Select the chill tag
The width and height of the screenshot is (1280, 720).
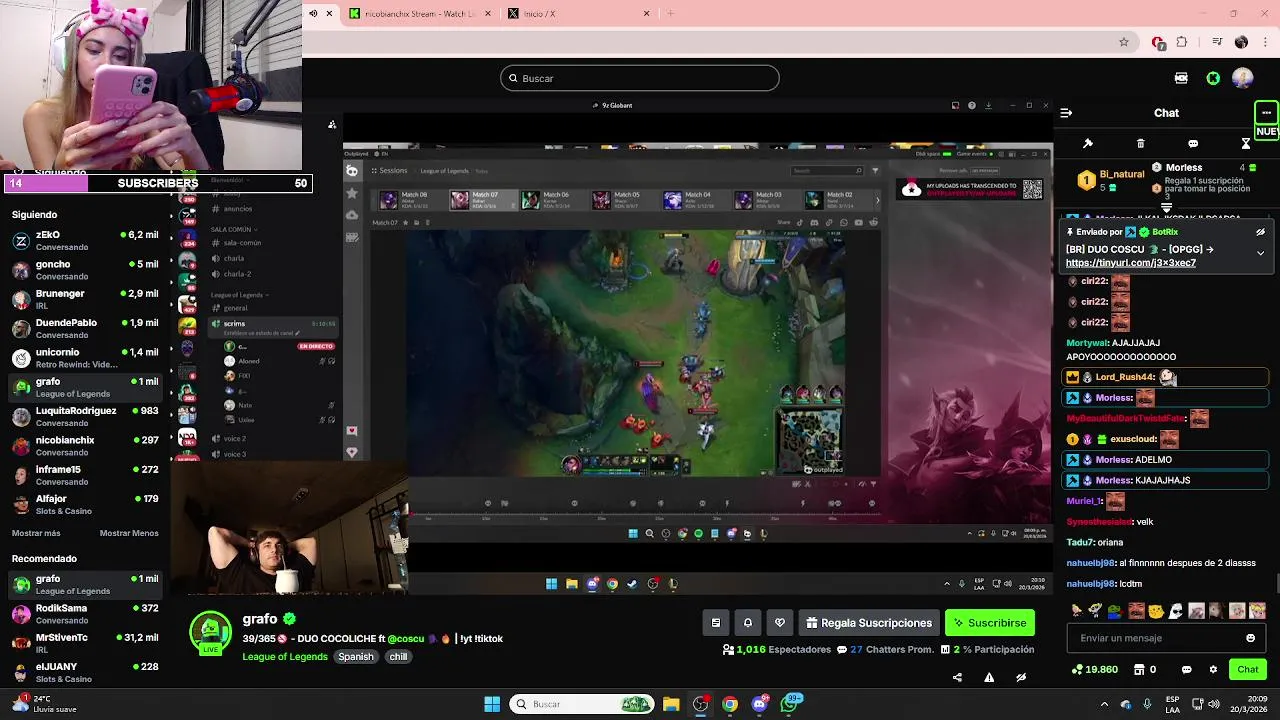point(398,657)
